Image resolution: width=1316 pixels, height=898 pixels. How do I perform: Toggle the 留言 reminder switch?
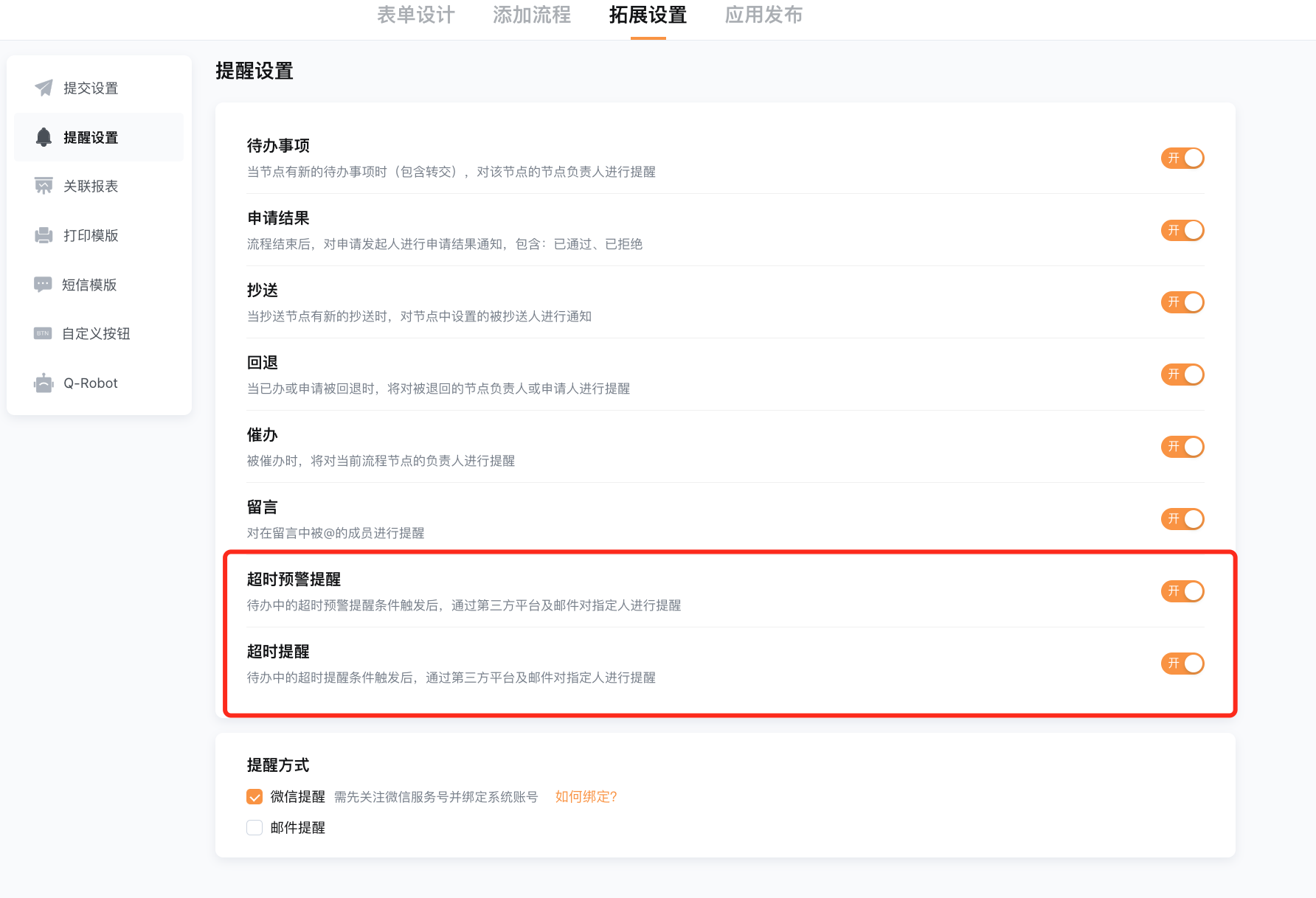point(1182,519)
